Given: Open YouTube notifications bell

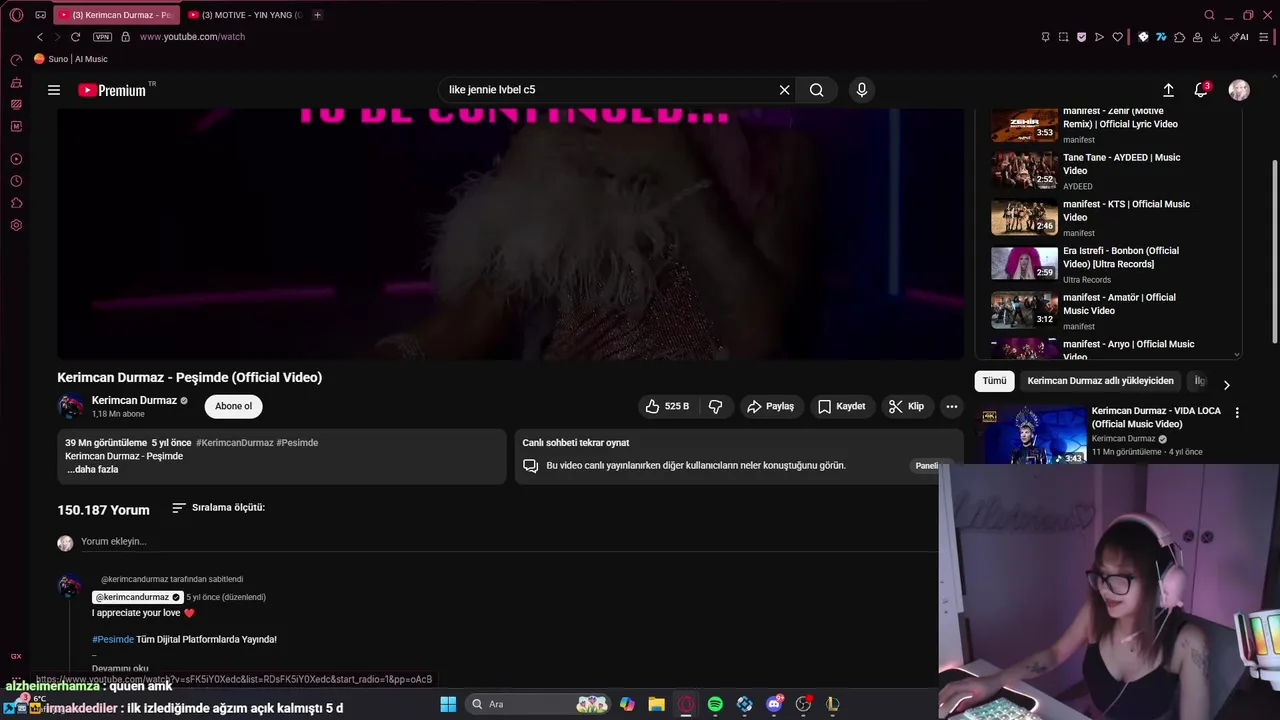Looking at the screenshot, I should click(1201, 90).
